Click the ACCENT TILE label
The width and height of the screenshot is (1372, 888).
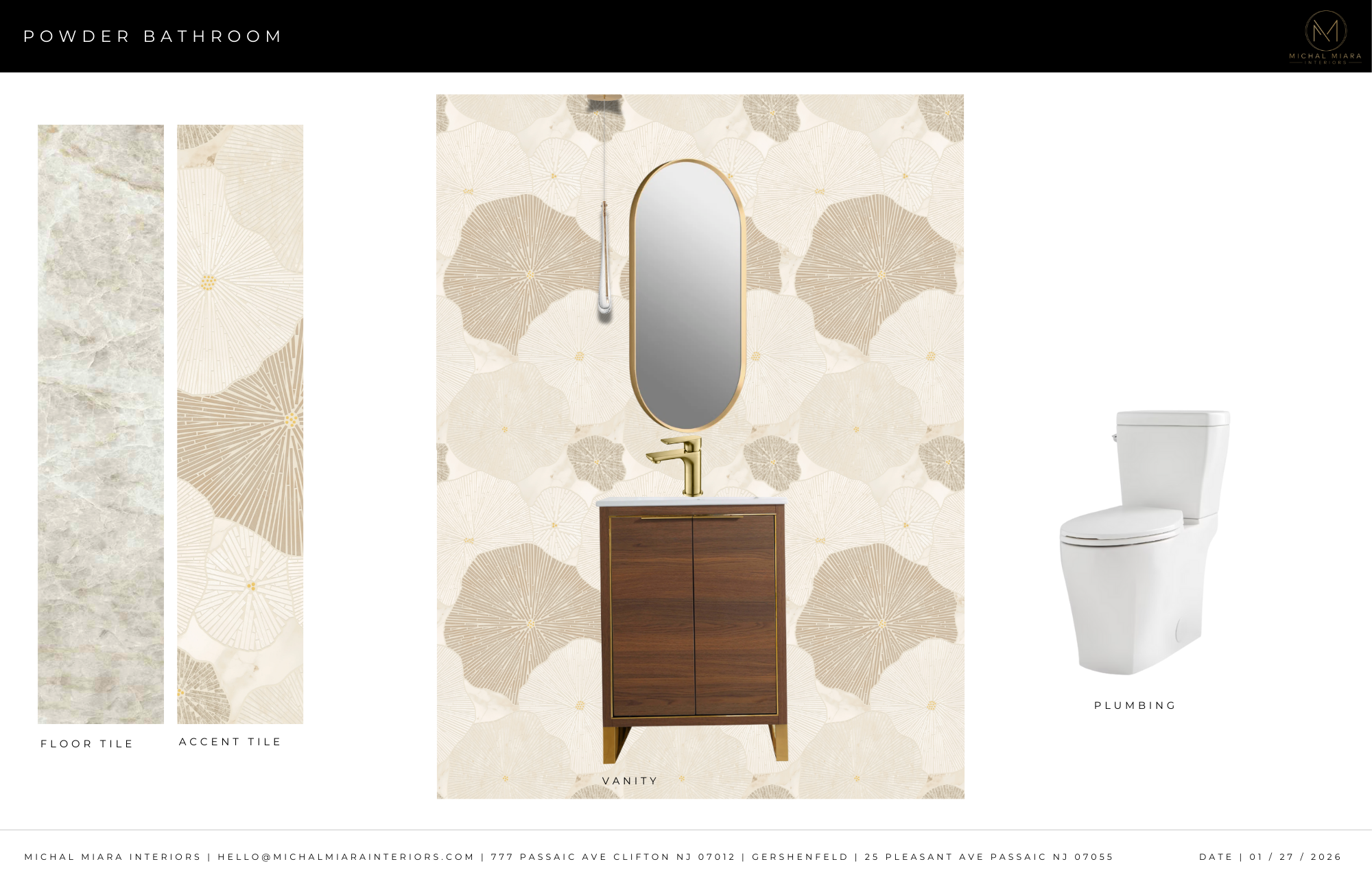(x=230, y=742)
